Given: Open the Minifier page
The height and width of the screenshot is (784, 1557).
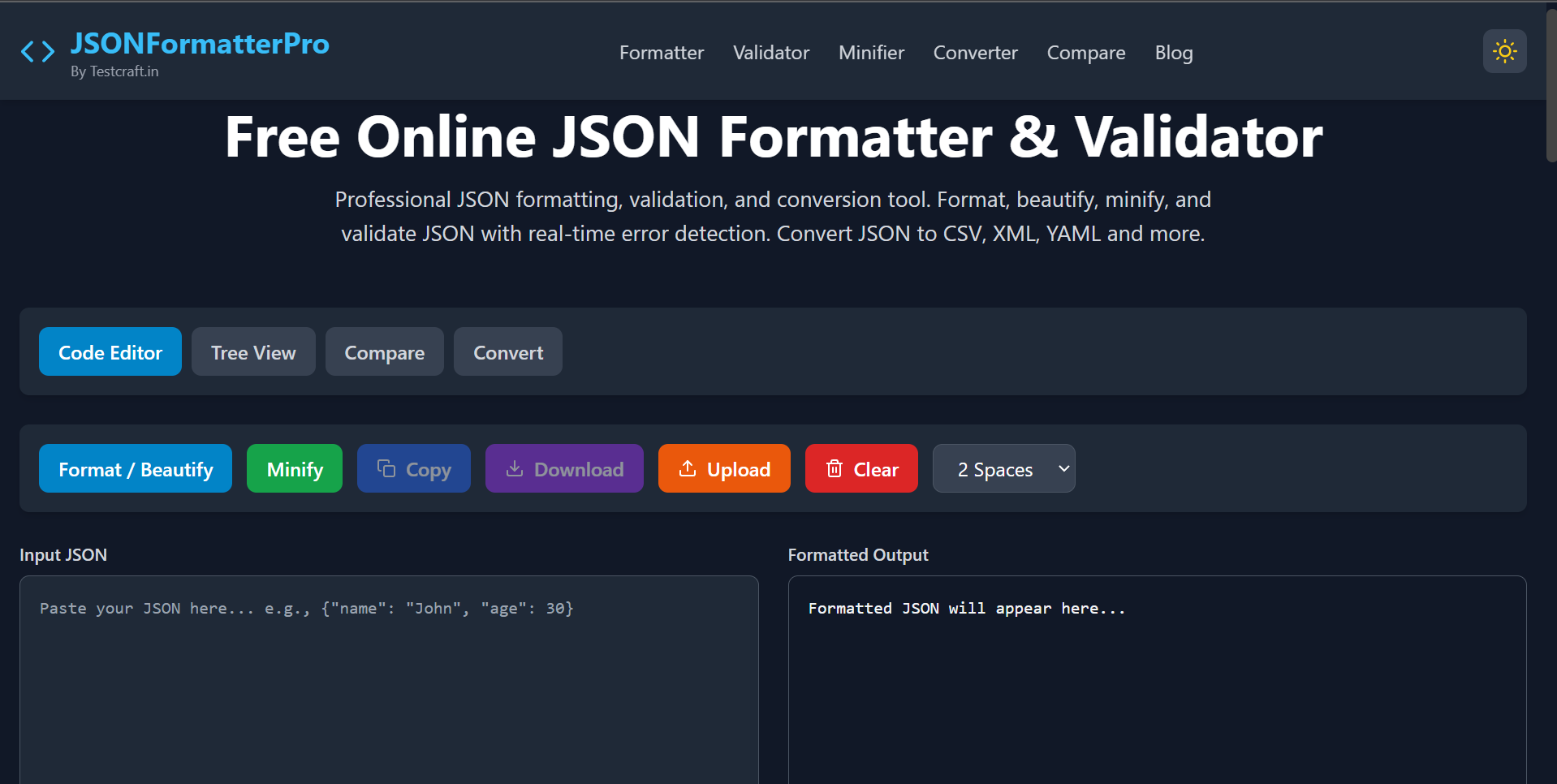Looking at the screenshot, I should click(x=871, y=52).
